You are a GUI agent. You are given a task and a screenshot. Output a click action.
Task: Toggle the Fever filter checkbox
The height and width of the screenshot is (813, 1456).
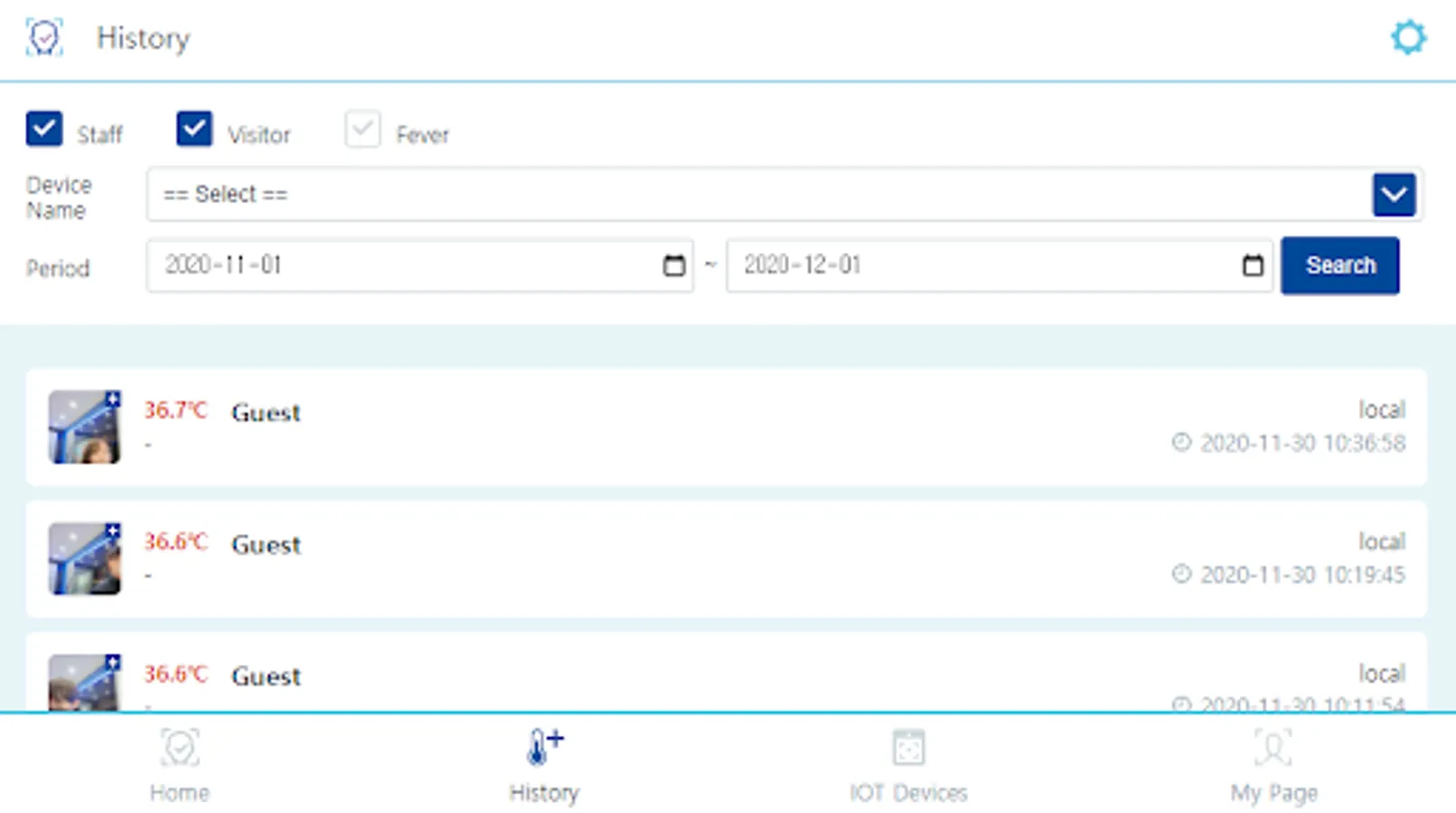coord(362,128)
